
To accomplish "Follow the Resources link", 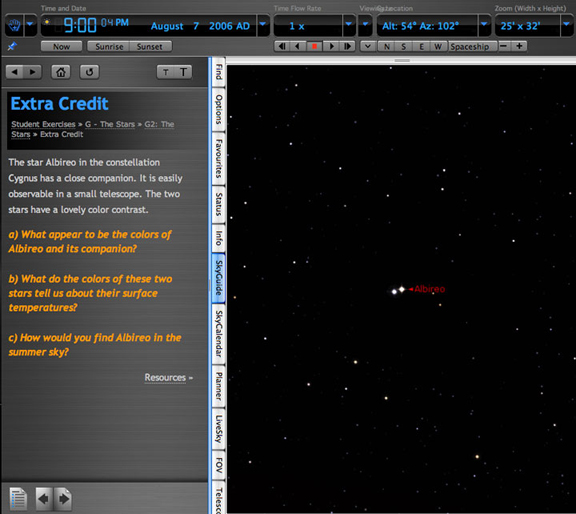I will click(165, 378).
